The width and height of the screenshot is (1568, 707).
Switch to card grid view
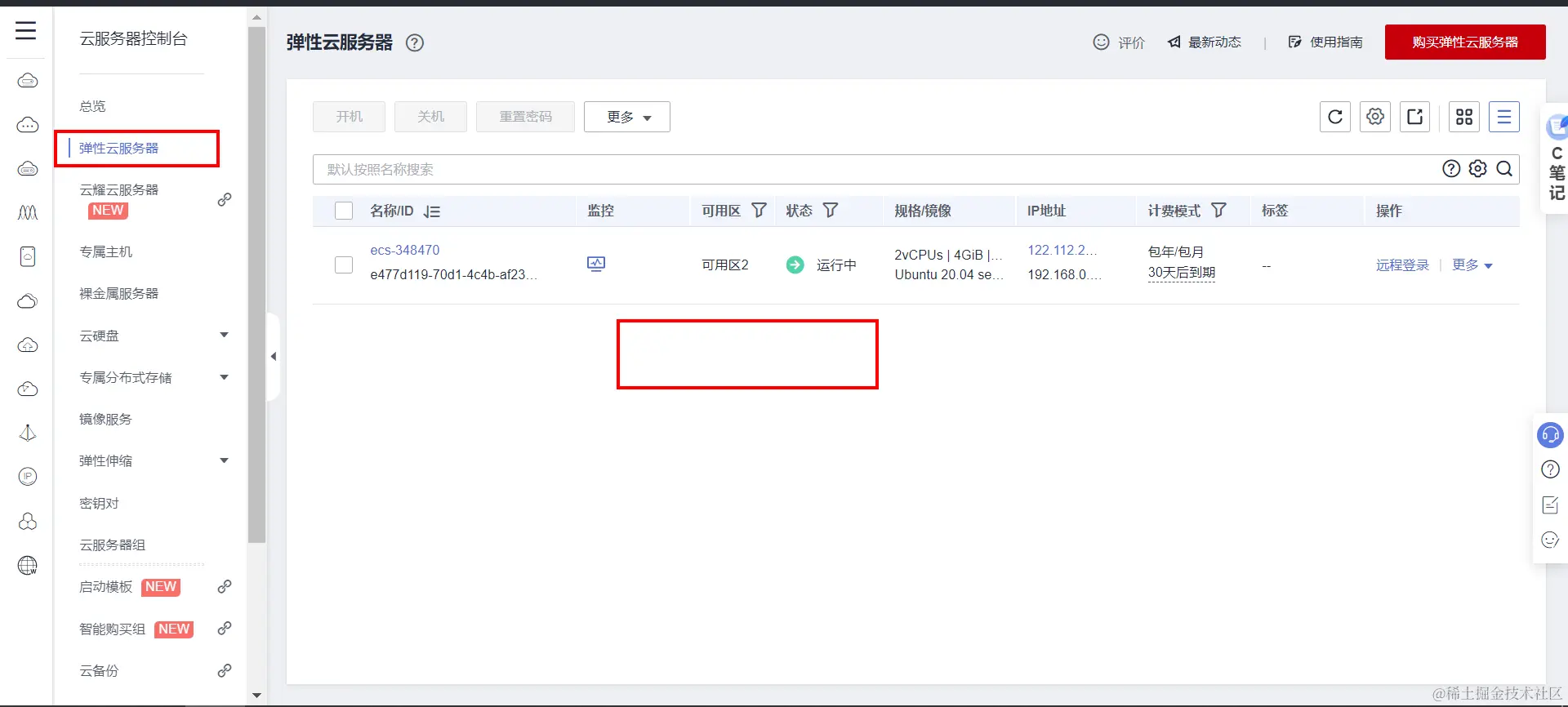tap(1464, 117)
